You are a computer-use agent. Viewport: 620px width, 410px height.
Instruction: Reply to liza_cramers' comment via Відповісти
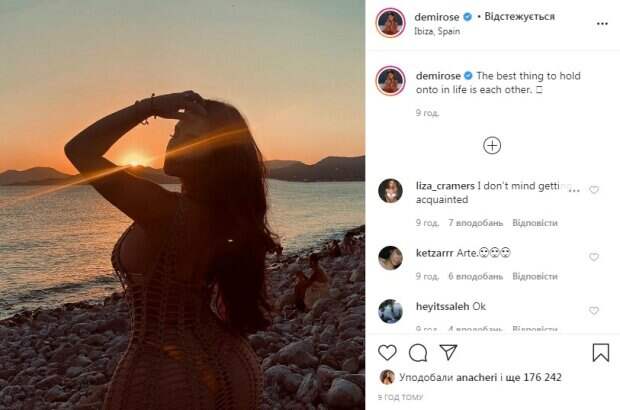click(x=535, y=222)
